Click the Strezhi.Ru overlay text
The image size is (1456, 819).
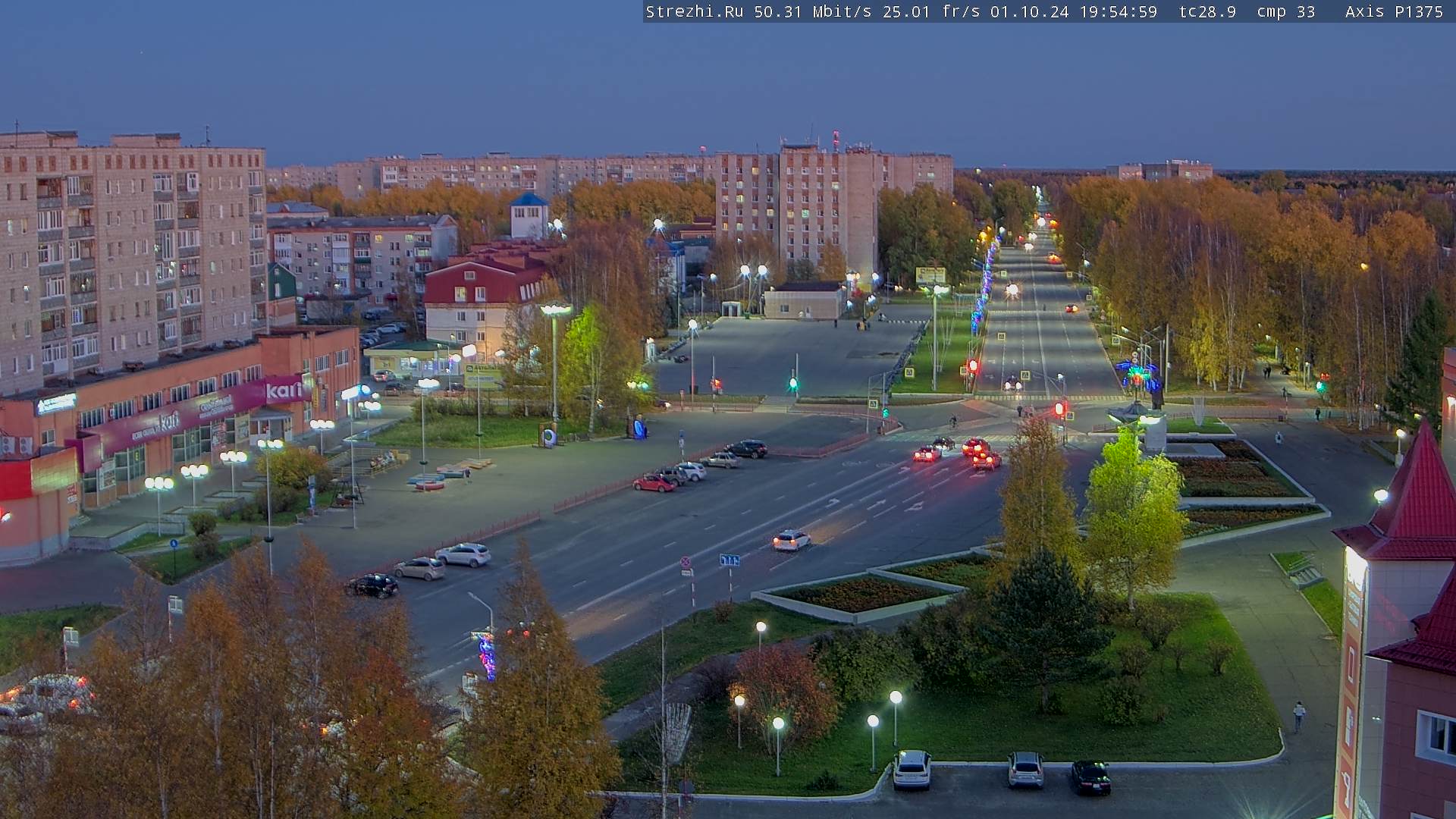[694, 12]
